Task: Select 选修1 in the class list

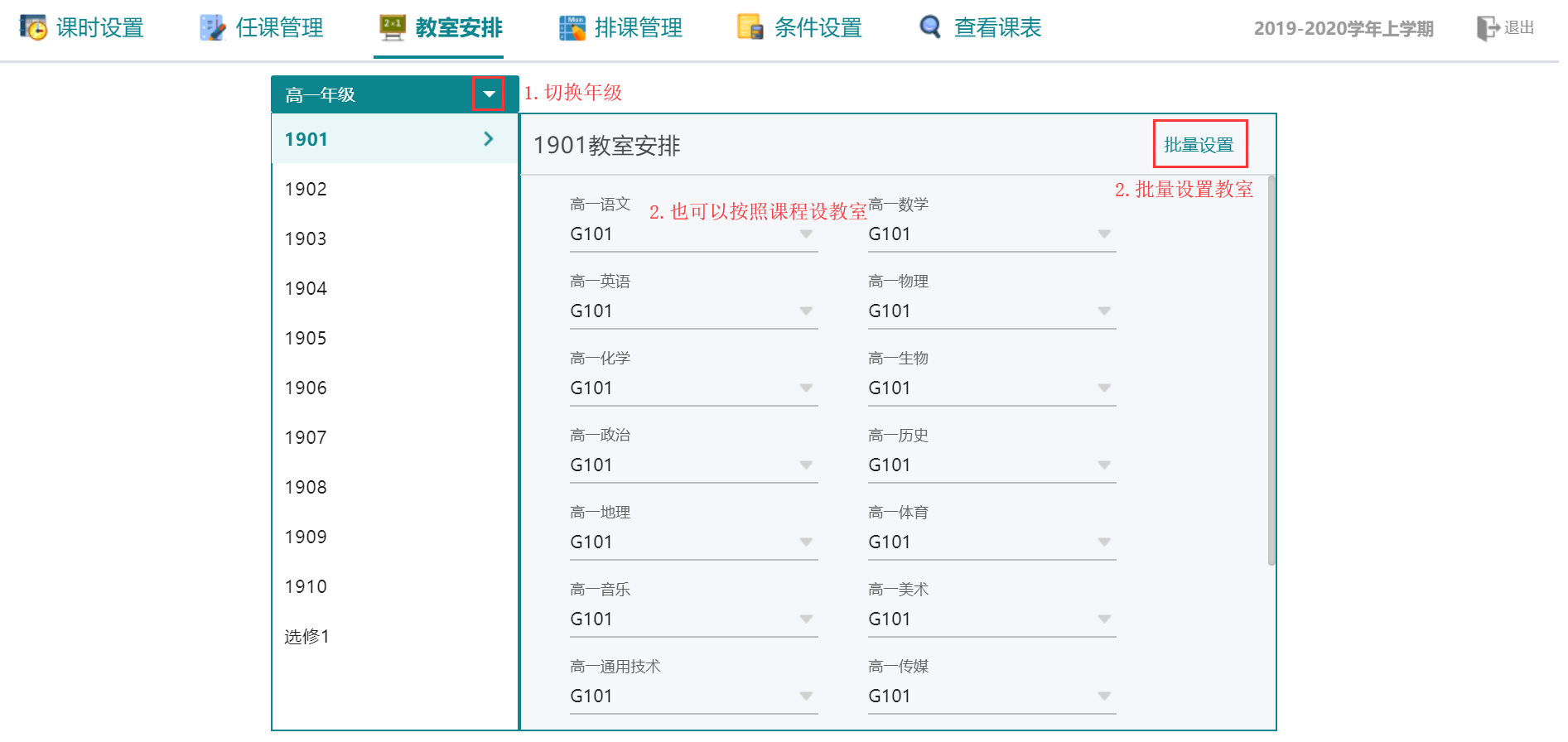Action: [395, 636]
